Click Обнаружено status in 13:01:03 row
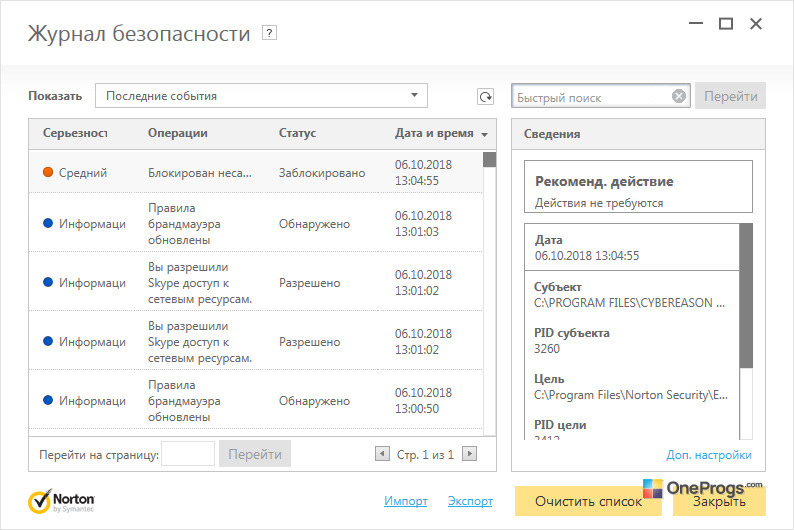The height and width of the screenshot is (530, 794). [314, 224]
